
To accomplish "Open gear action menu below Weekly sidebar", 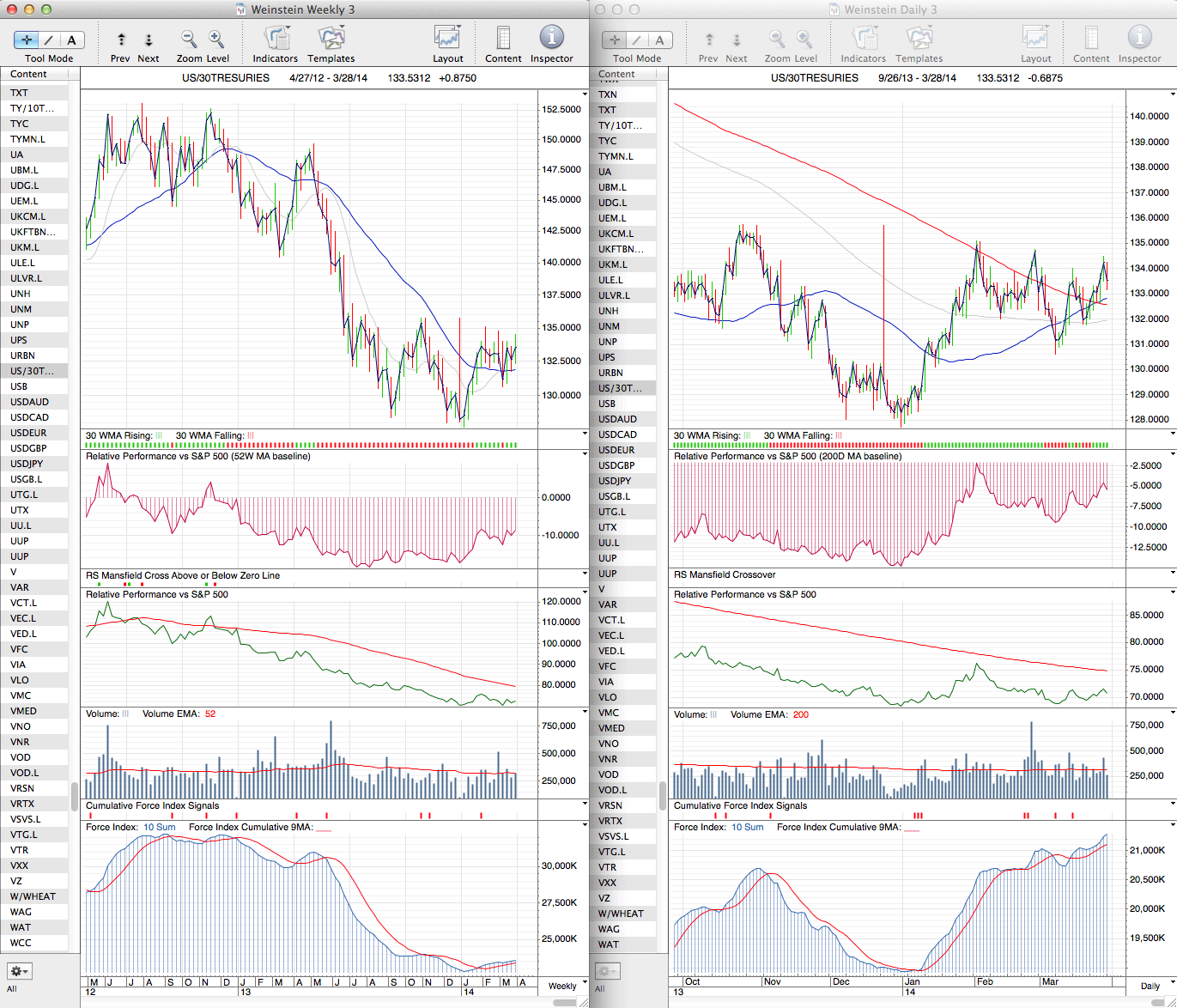I will pos(19,971).
